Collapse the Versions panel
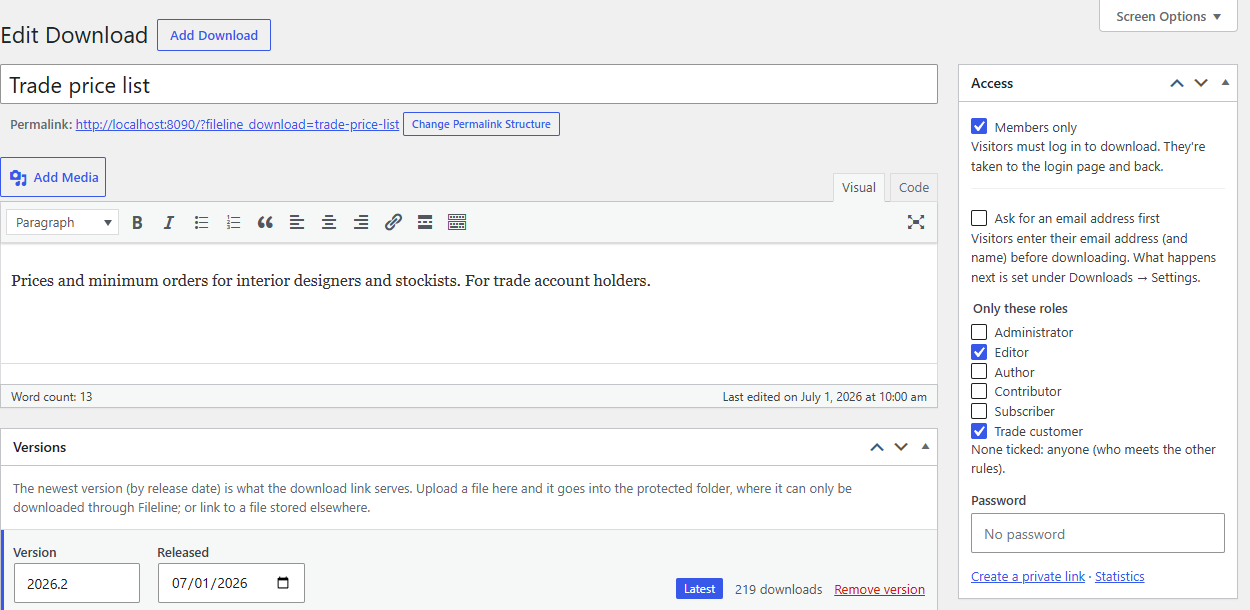The width and height of the screenshot is (1250, 610). 925,447
